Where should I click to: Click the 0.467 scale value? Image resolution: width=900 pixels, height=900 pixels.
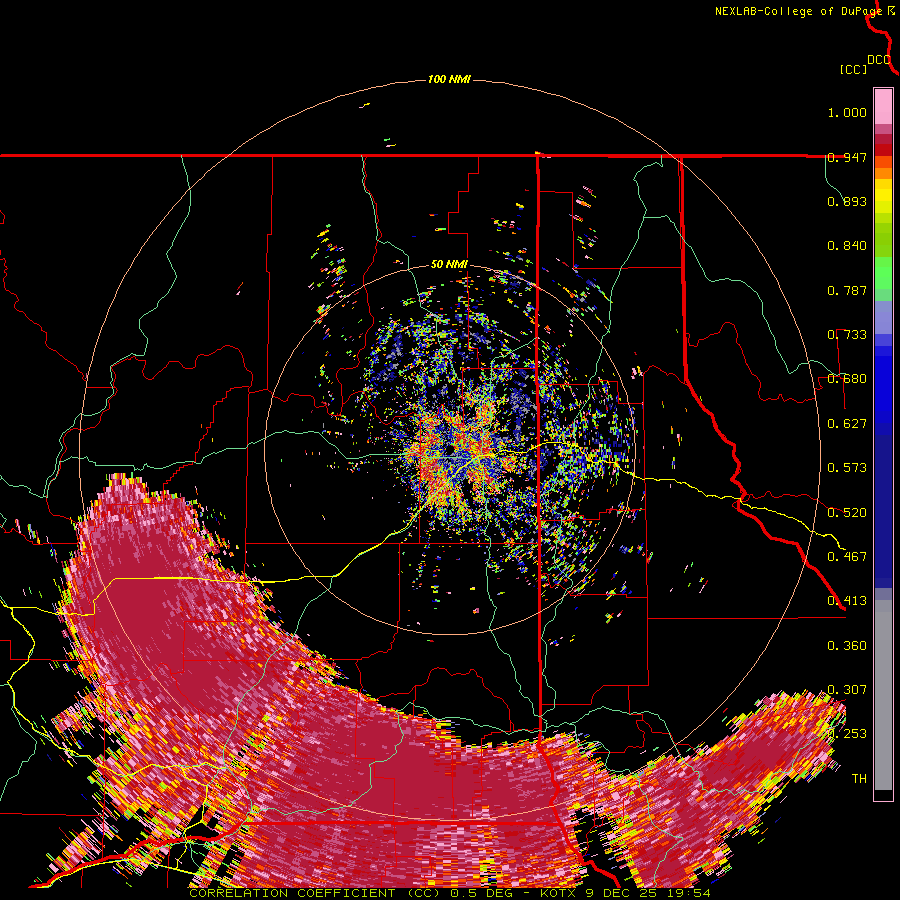(847, 557)
